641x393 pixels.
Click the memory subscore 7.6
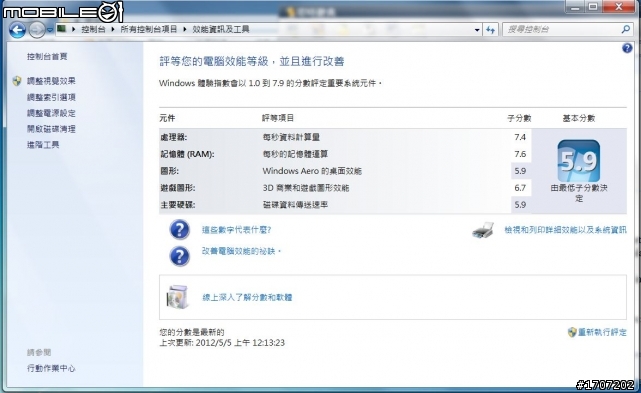(520, 154)
